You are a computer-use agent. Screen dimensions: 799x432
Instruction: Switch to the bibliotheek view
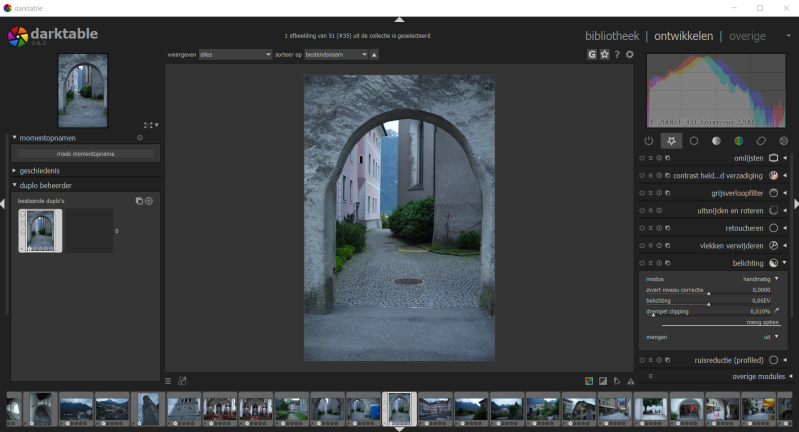(x=611, y=36)
